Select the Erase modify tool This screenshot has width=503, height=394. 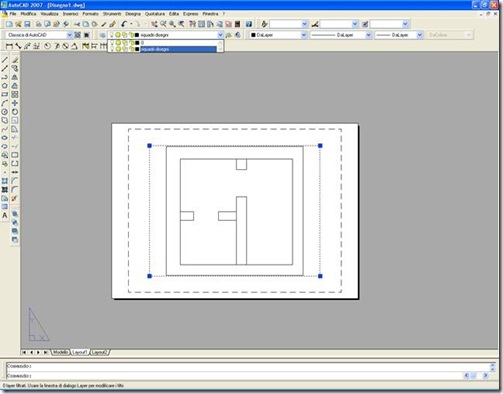[15, 60]
